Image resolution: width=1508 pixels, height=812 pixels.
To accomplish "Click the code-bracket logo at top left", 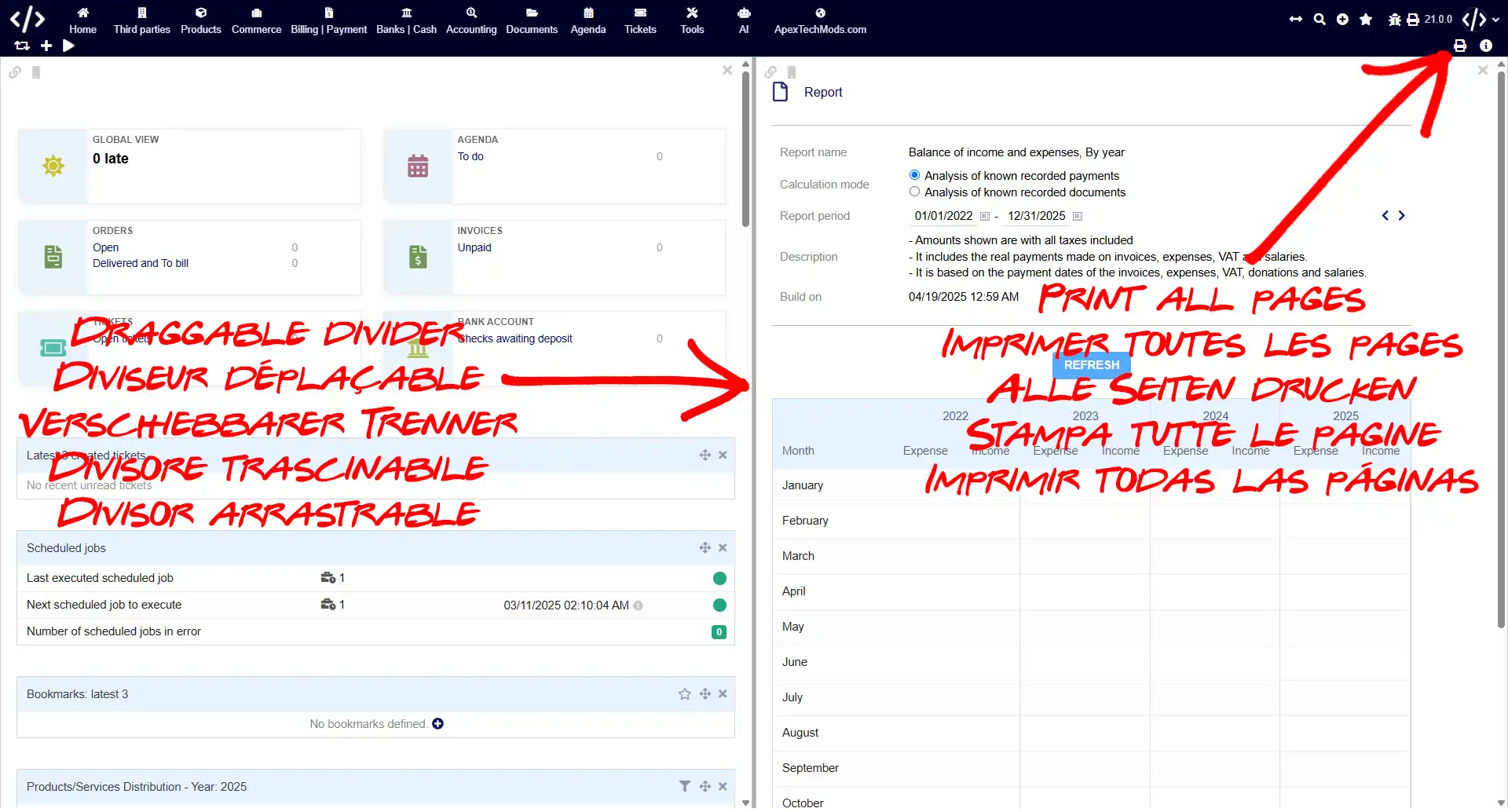I will tap(27, 18).
